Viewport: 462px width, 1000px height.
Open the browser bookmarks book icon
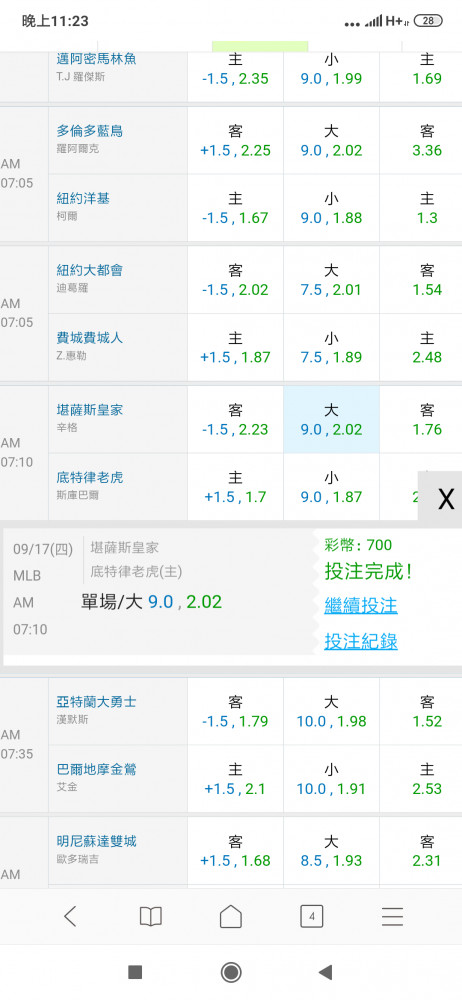151,916
